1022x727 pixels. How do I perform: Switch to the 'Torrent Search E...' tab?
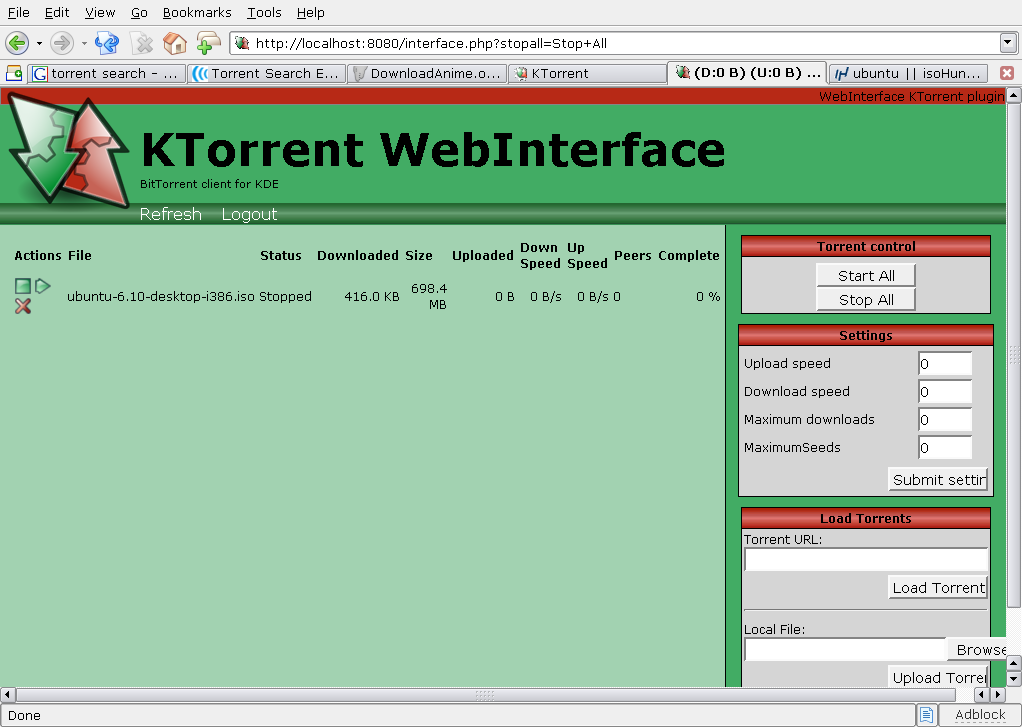click(x=267, y=74)
